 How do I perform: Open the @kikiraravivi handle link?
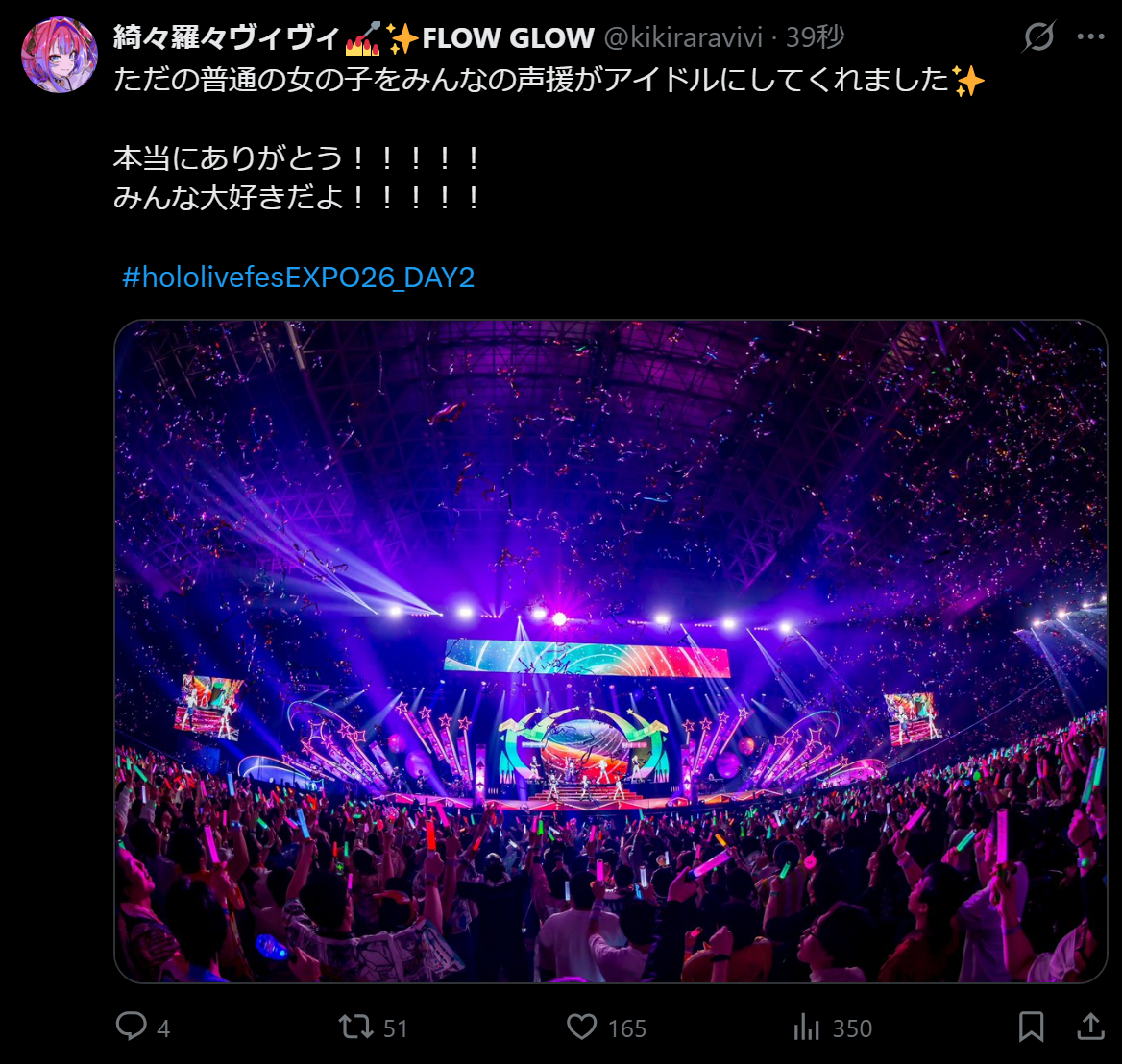(683, 37)
